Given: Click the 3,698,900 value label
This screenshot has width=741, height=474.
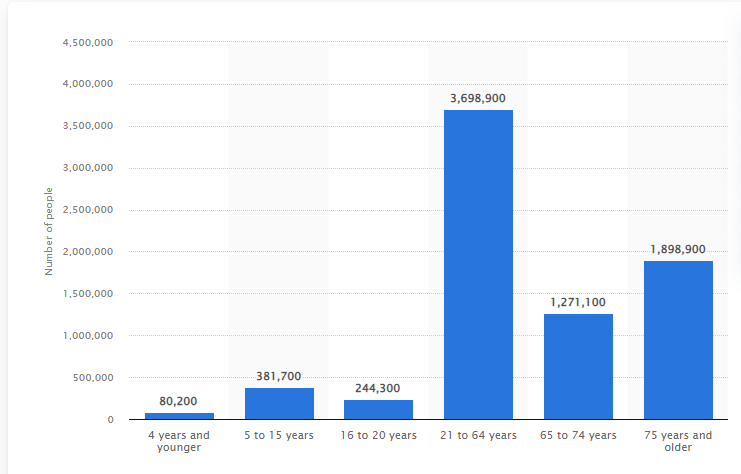Looking at the screenshot, I should click(x=478, y=98).
